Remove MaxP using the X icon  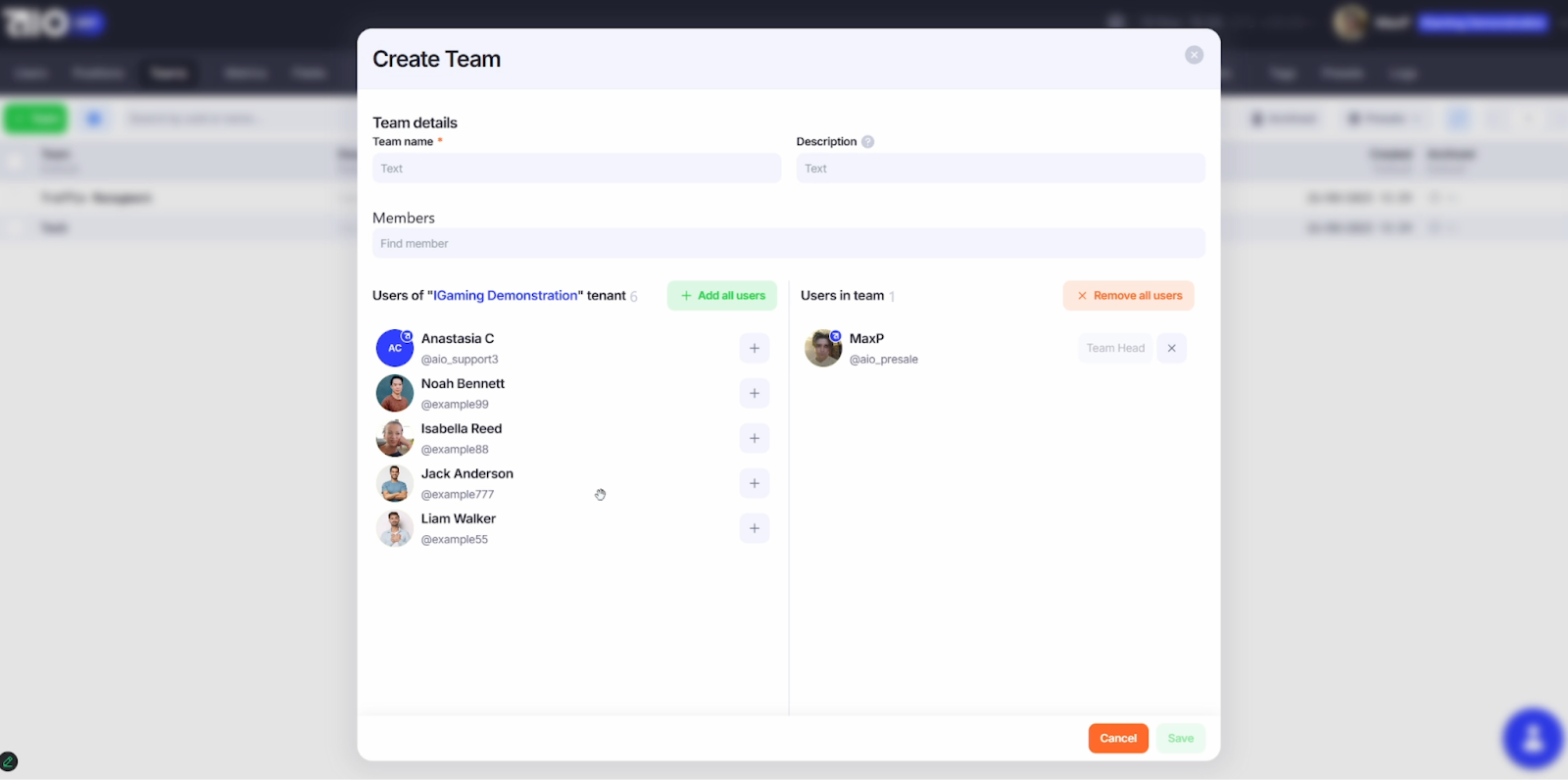[1171, 348]
